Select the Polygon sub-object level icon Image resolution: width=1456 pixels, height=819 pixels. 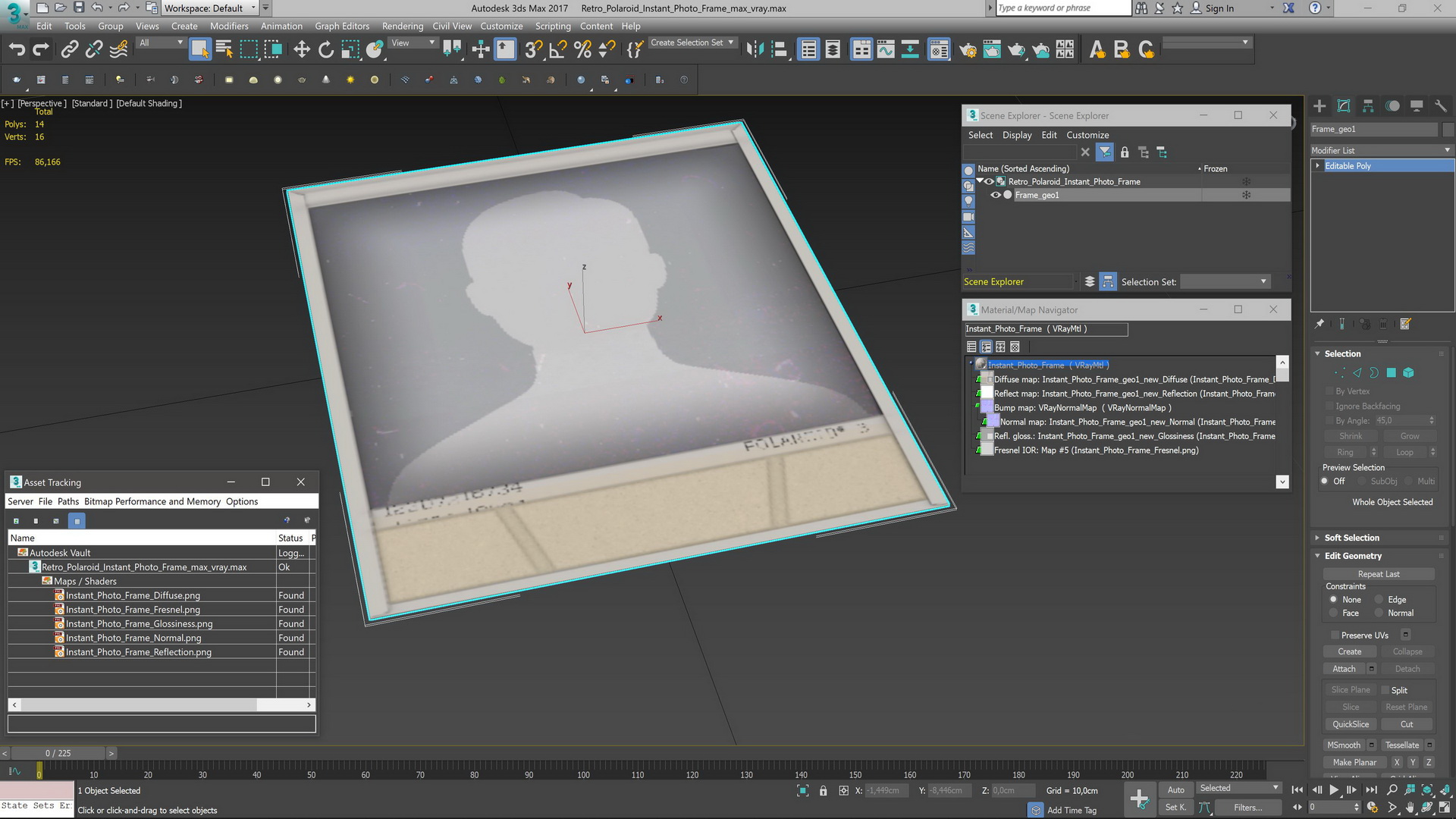1392,372
